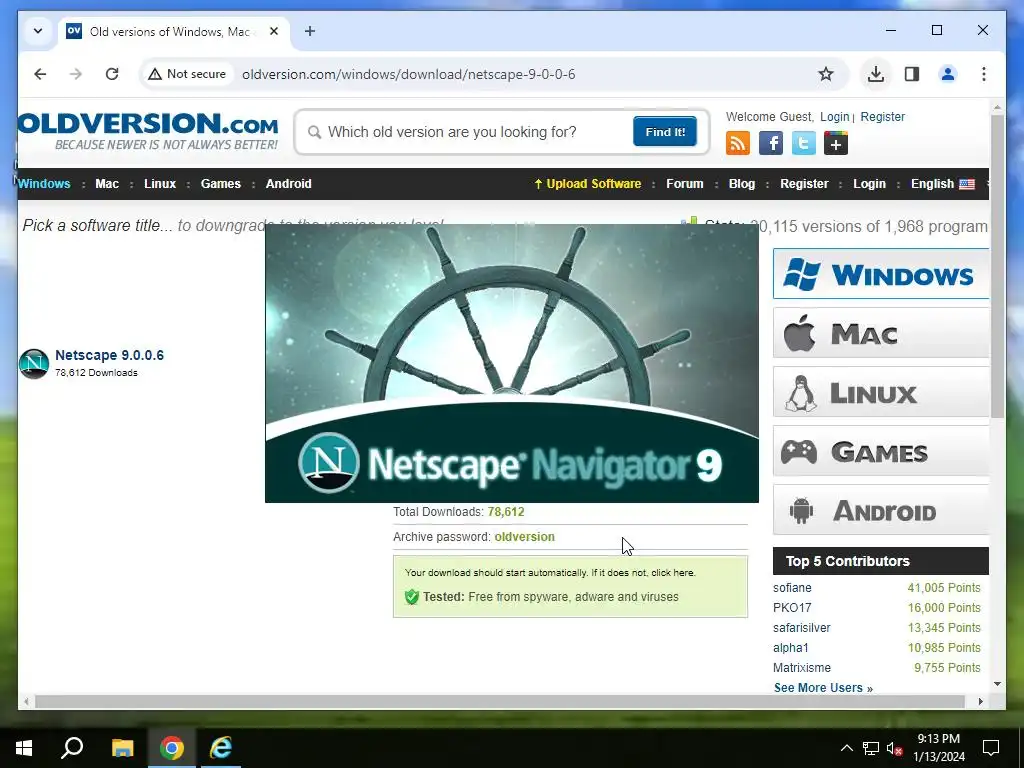This screenshot has width=1024, height=768.
Task: Click the RSS feed icon
Action: [x=737, y=143]
